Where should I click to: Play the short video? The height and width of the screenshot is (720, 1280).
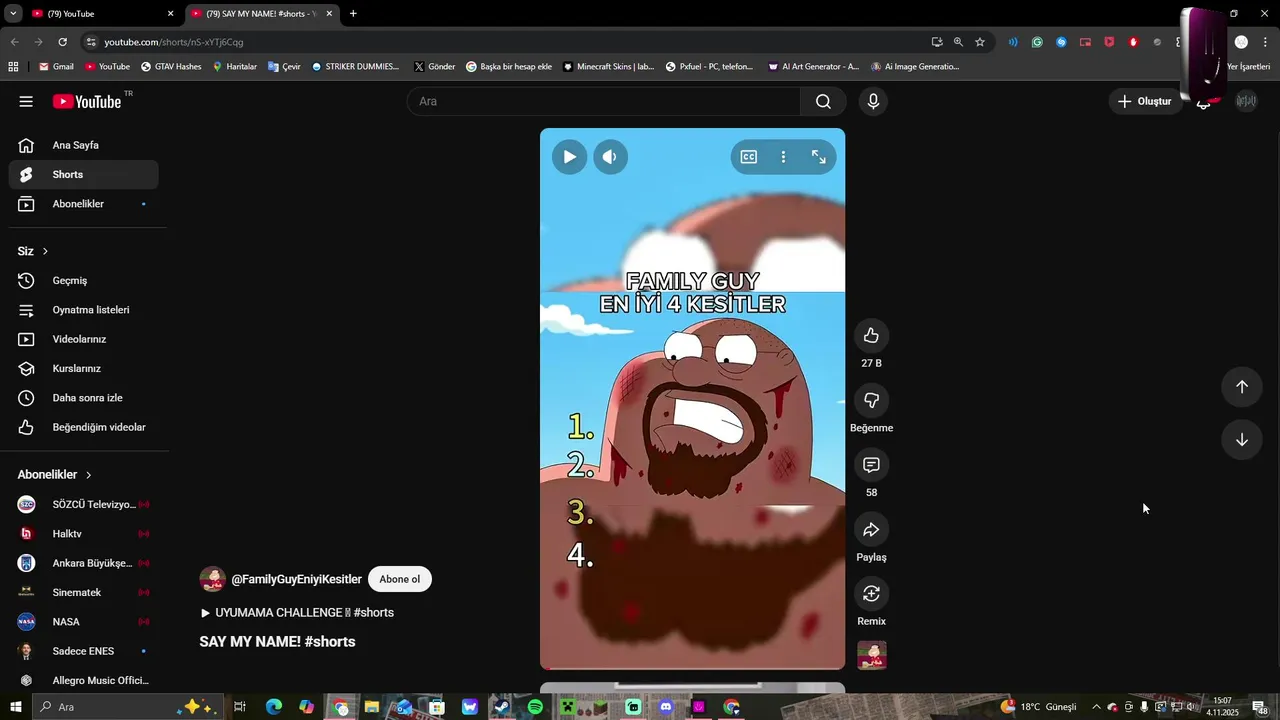[x=569, y=157]
